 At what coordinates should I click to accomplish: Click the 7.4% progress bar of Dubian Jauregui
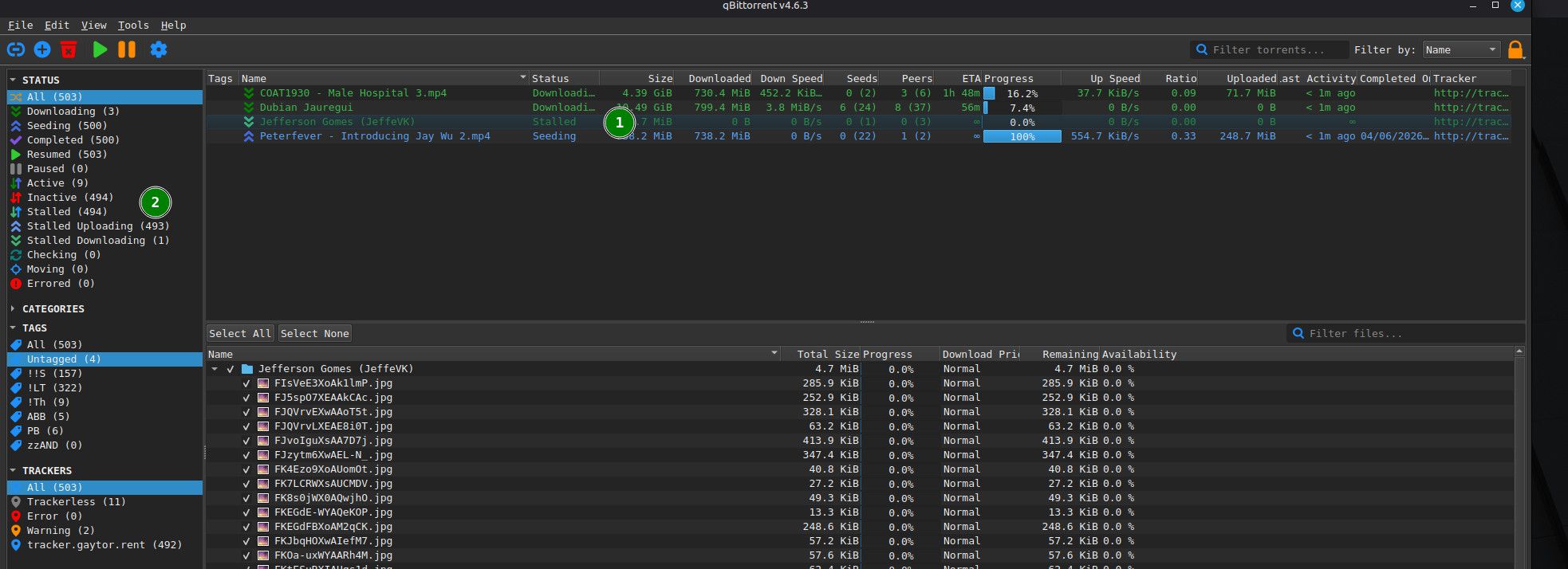pos(1022,108)
